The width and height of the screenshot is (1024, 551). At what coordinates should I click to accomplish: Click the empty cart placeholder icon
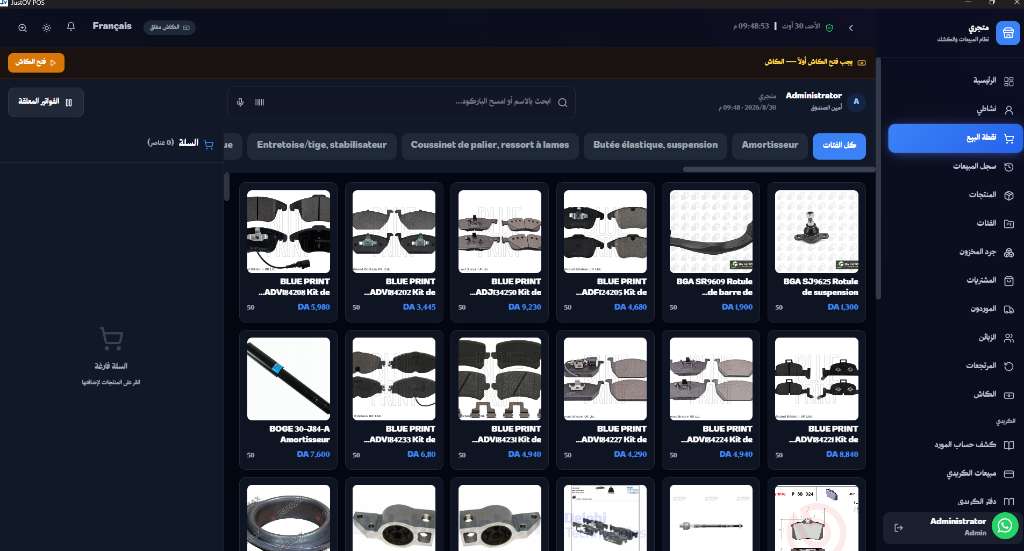click(111, 338)
